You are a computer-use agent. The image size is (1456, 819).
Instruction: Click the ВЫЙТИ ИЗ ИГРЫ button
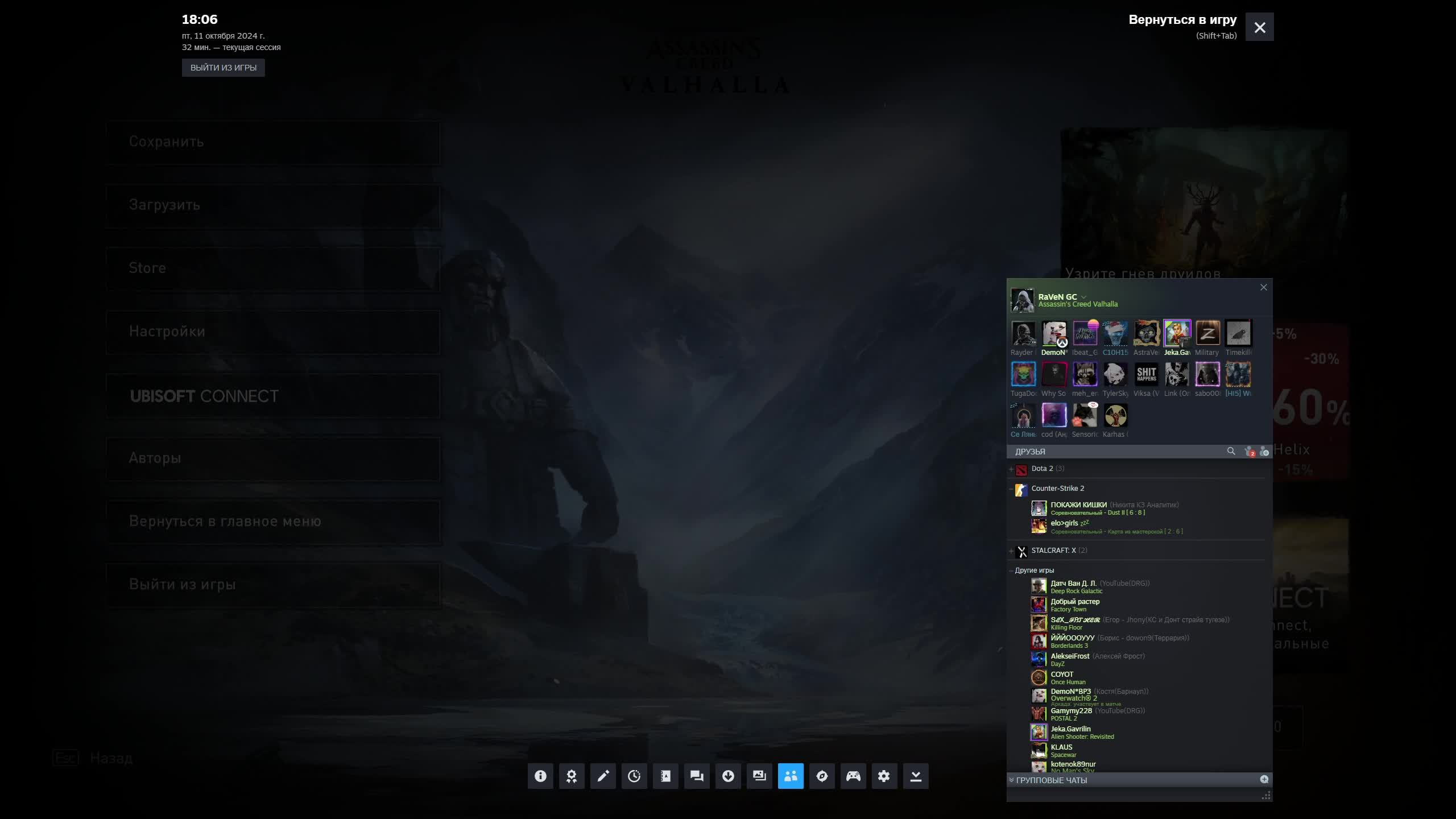pos(223,68)
